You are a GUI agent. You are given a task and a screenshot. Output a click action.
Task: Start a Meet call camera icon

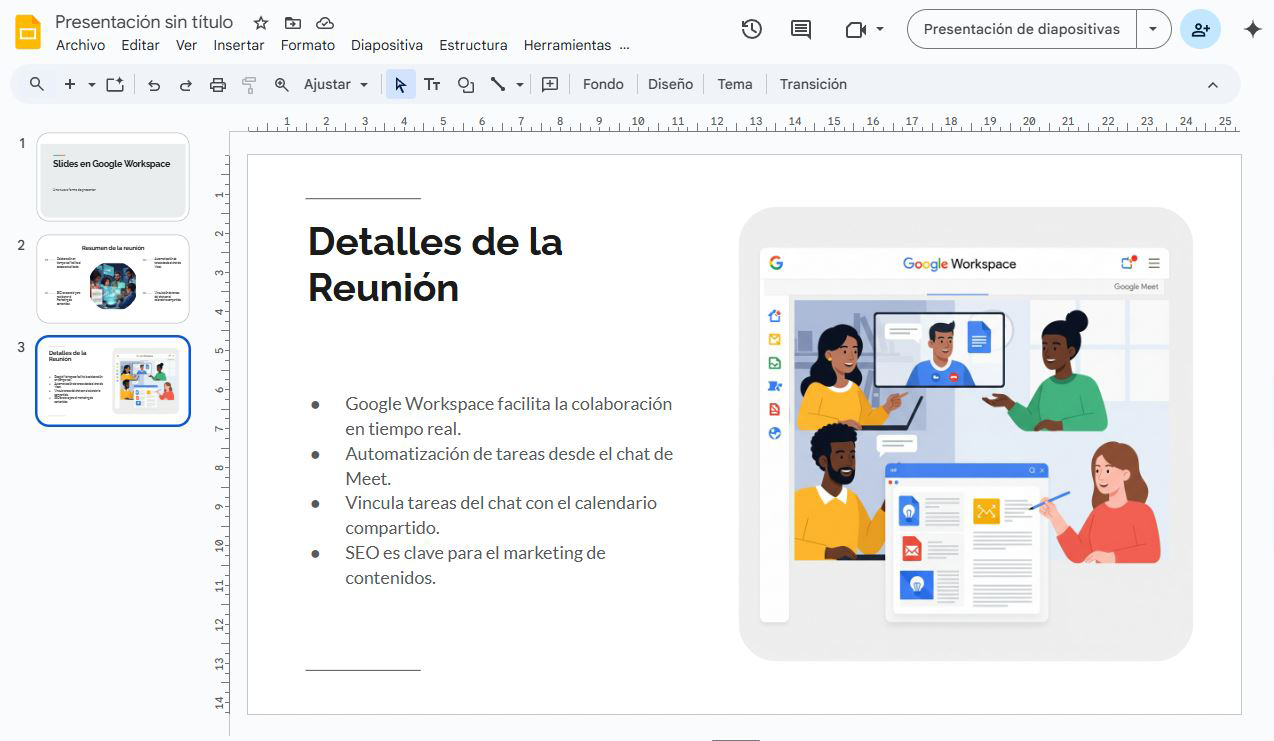[855, 30]
